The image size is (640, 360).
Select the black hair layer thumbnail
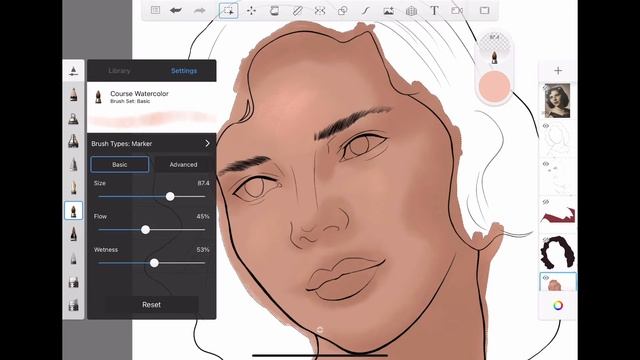click(x=558, y=253)
